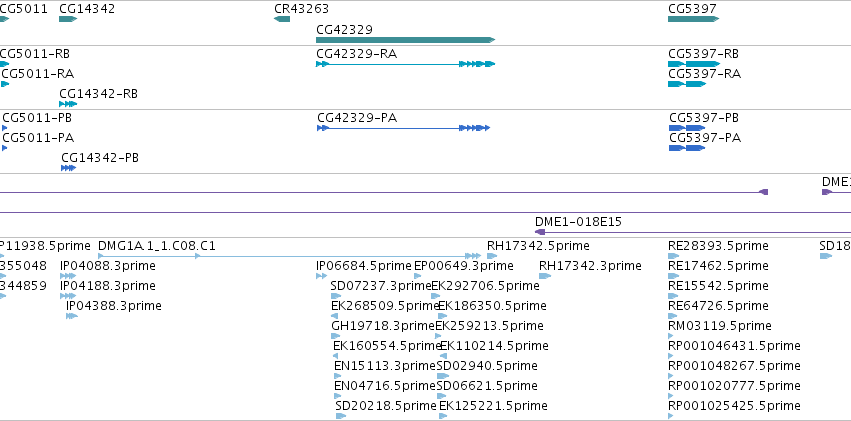
Task: Click the CG5397-PB protein glyph
Action: coord(687,128)
